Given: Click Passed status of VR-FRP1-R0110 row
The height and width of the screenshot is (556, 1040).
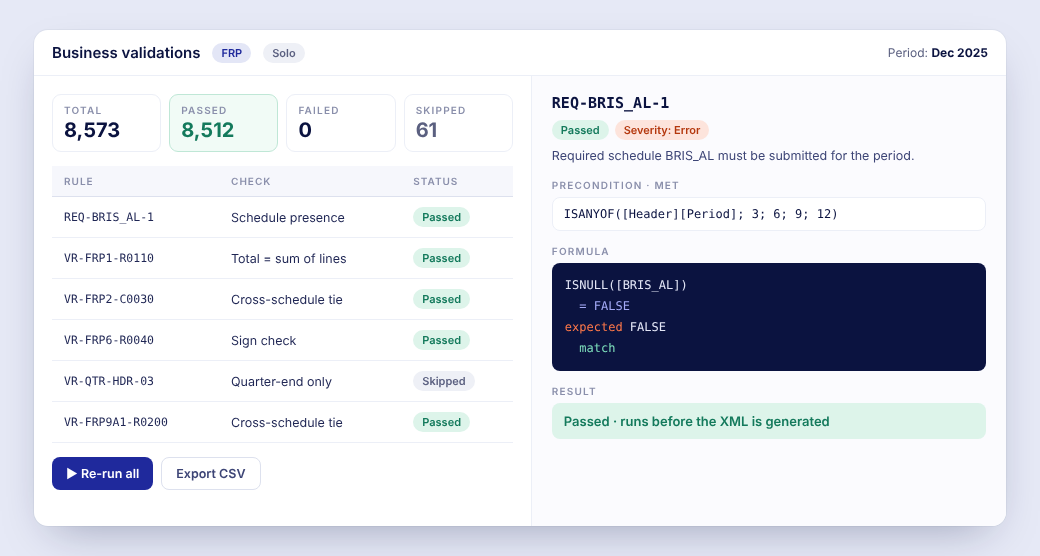Looking at the screenshot, I should 441,258.
